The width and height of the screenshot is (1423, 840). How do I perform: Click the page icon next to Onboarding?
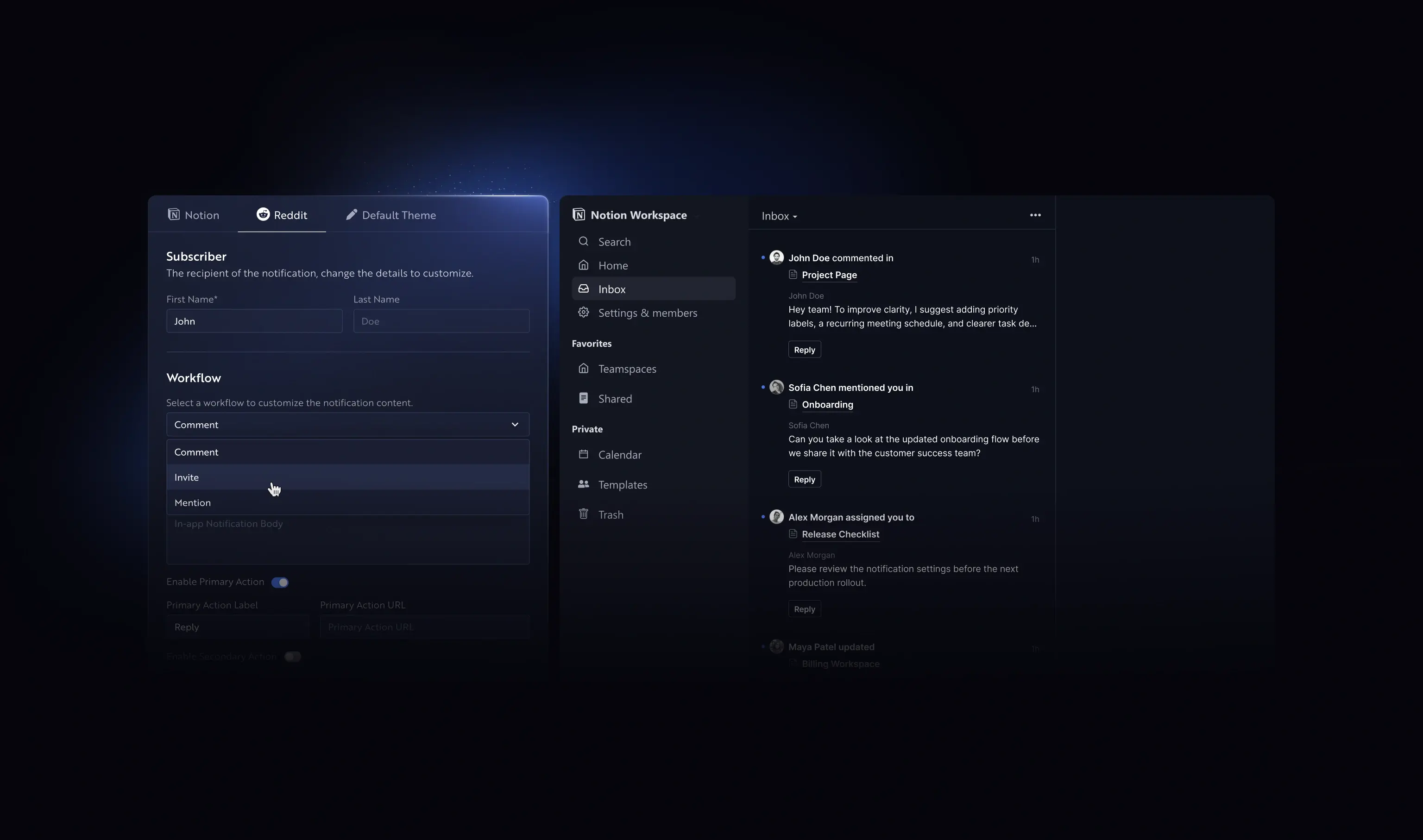793,404
